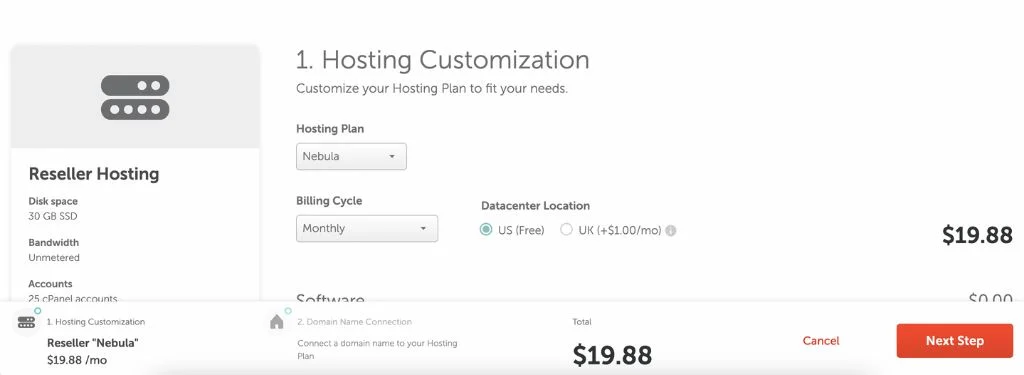The image size is (1024, 375).
Task: Go to step 2 Domain Name Connection
Action: pyautogui.click(x=355, y=322)
